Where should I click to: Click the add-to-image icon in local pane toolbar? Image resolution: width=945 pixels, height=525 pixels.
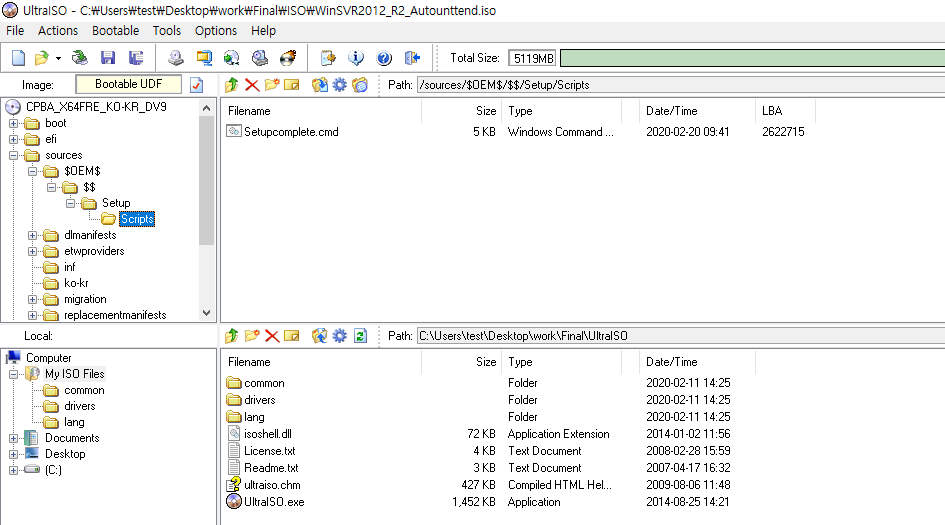(319, 336)
